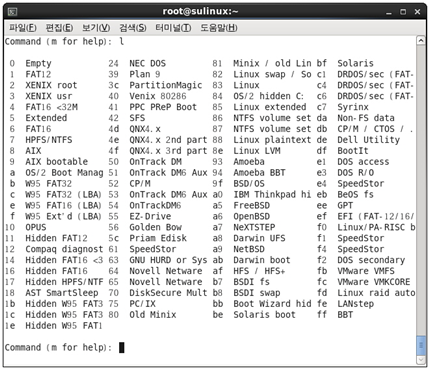The width and height of the screenshot is (429, 373).
Task: Click the 'OPUS' entry
Action: pyautogui.click(x=36, y=227)
